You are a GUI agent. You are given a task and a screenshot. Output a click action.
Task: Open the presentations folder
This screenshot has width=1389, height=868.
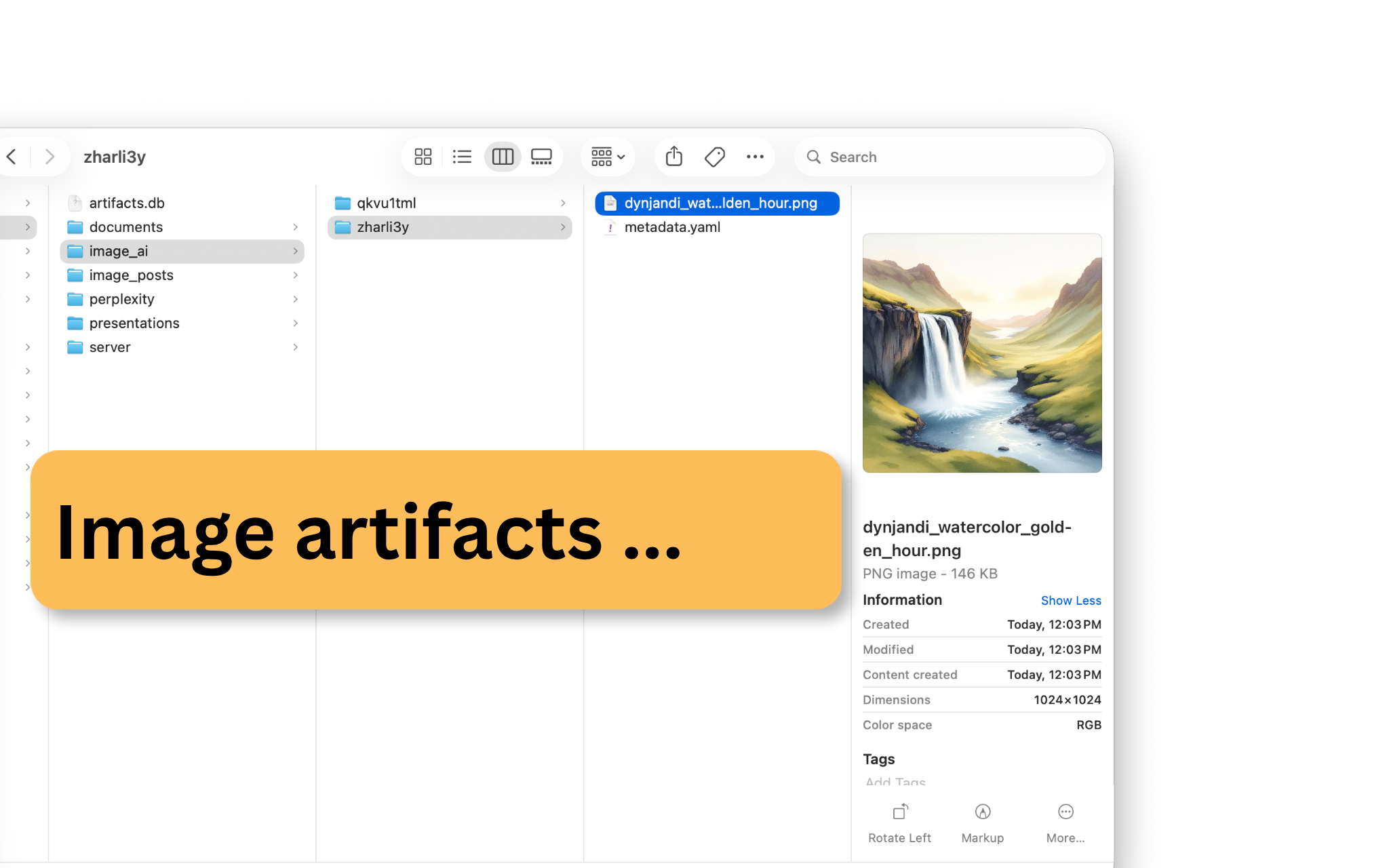182,323
